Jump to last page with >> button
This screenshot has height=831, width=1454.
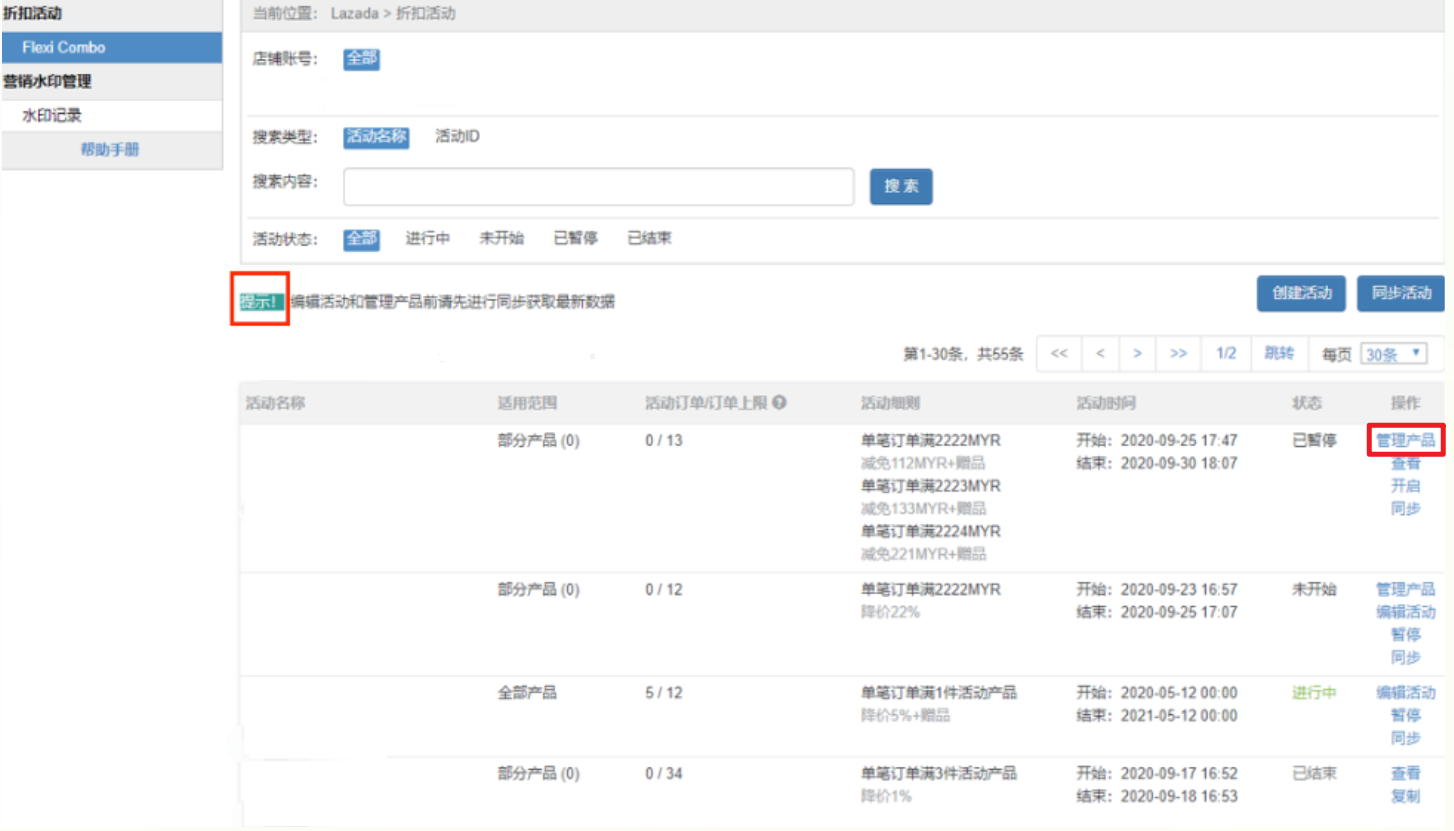[1178, 354]
